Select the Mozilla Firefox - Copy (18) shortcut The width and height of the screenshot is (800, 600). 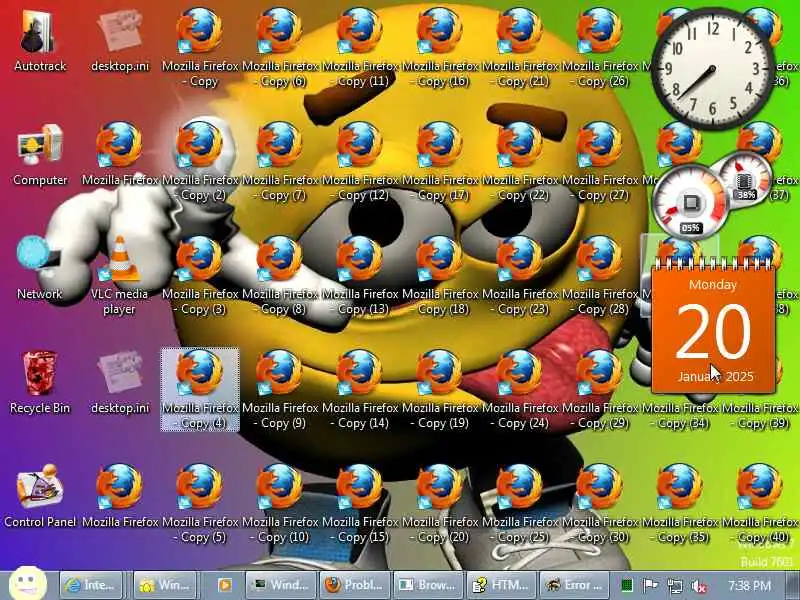[x=440, y=276]
